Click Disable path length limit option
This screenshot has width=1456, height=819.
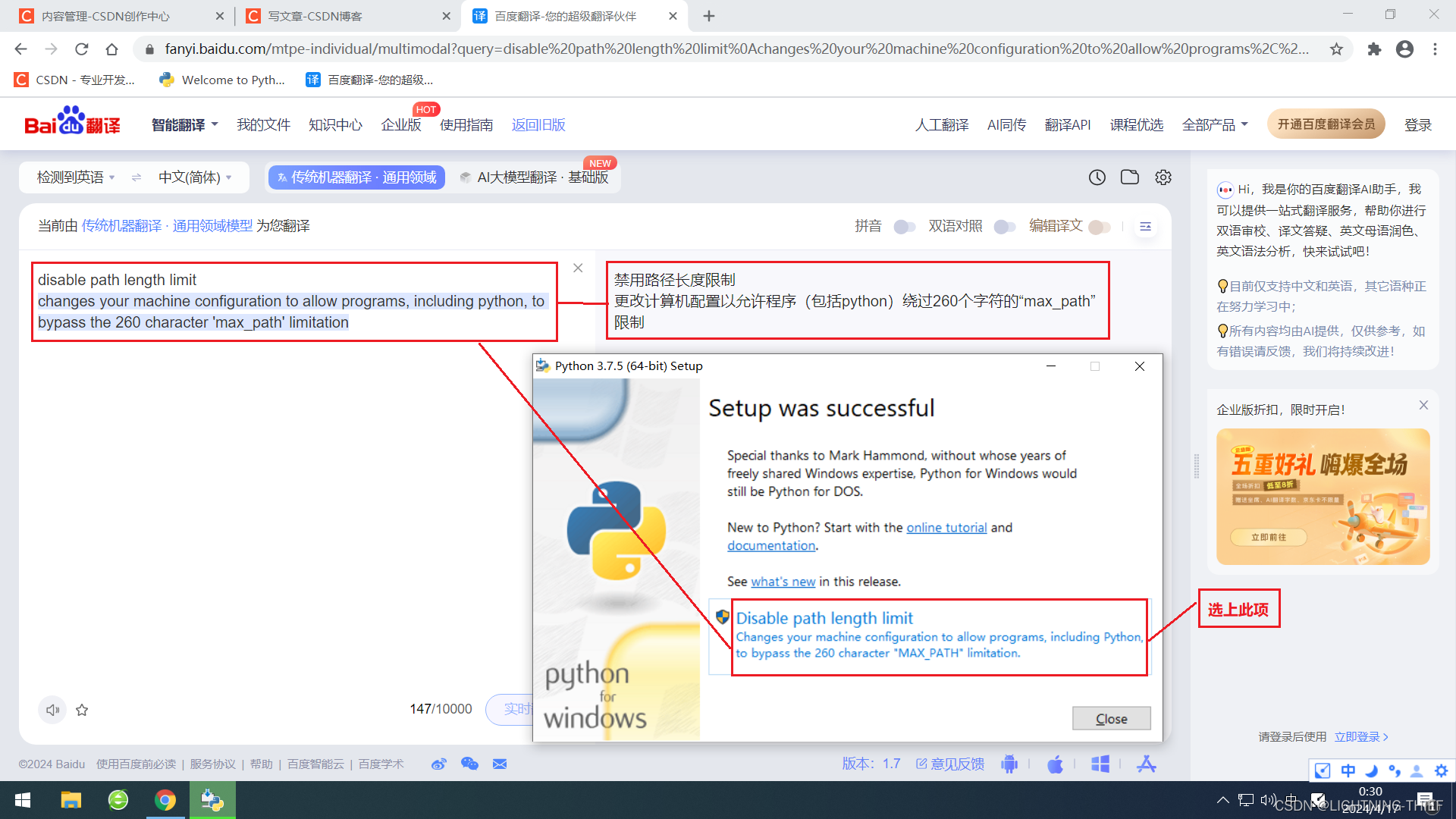pos(930,635)
